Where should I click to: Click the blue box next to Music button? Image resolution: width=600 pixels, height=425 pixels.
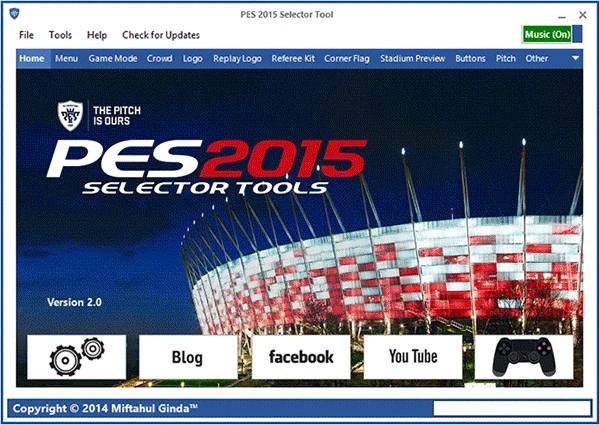point(577,34)
